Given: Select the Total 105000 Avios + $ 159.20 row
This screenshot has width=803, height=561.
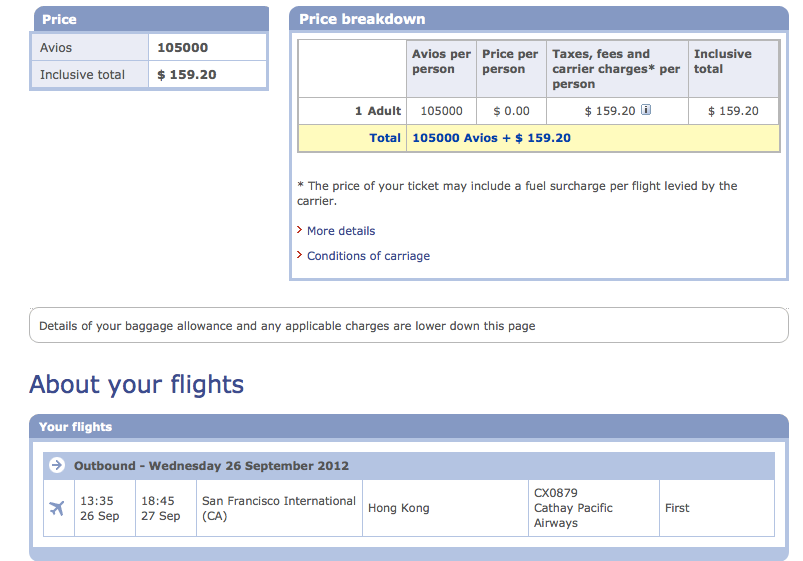Looking at the screenshot, I should (539, 138).
